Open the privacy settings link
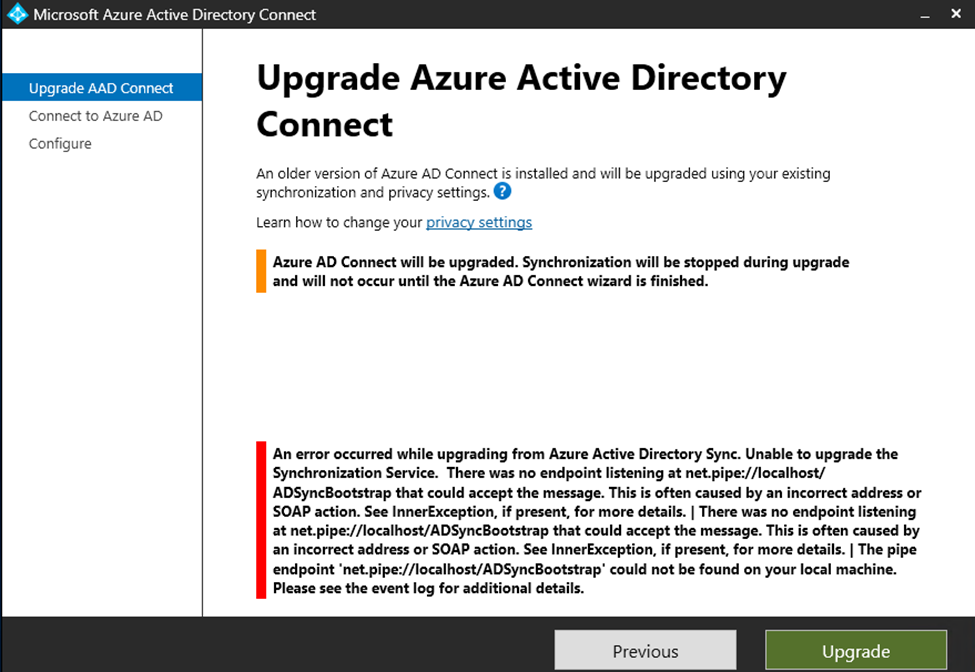Image resolution: width=975 pixels, height=672 pixels. [479, 223]
